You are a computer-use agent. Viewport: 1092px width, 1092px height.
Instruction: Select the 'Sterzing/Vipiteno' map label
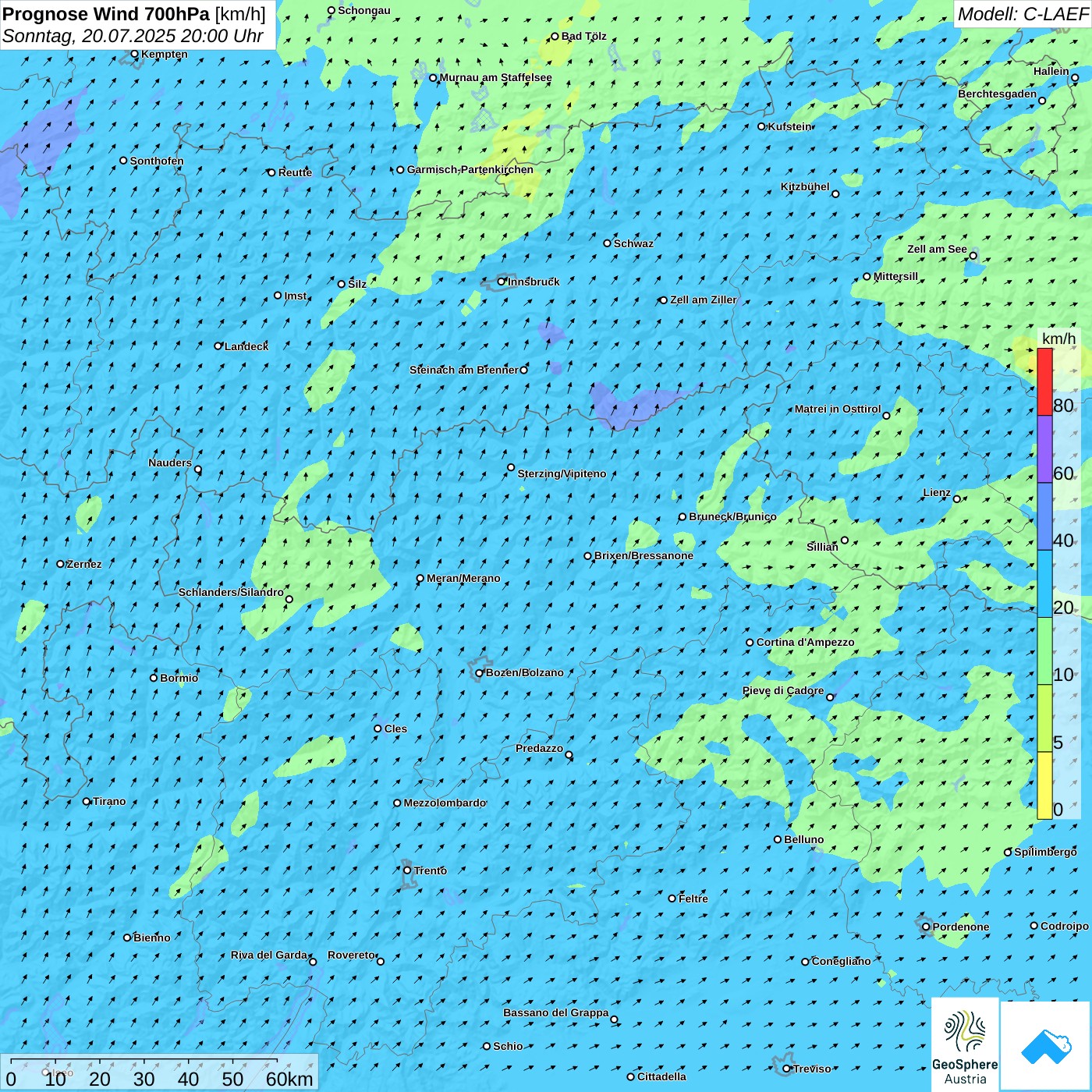tap(562, 473)
